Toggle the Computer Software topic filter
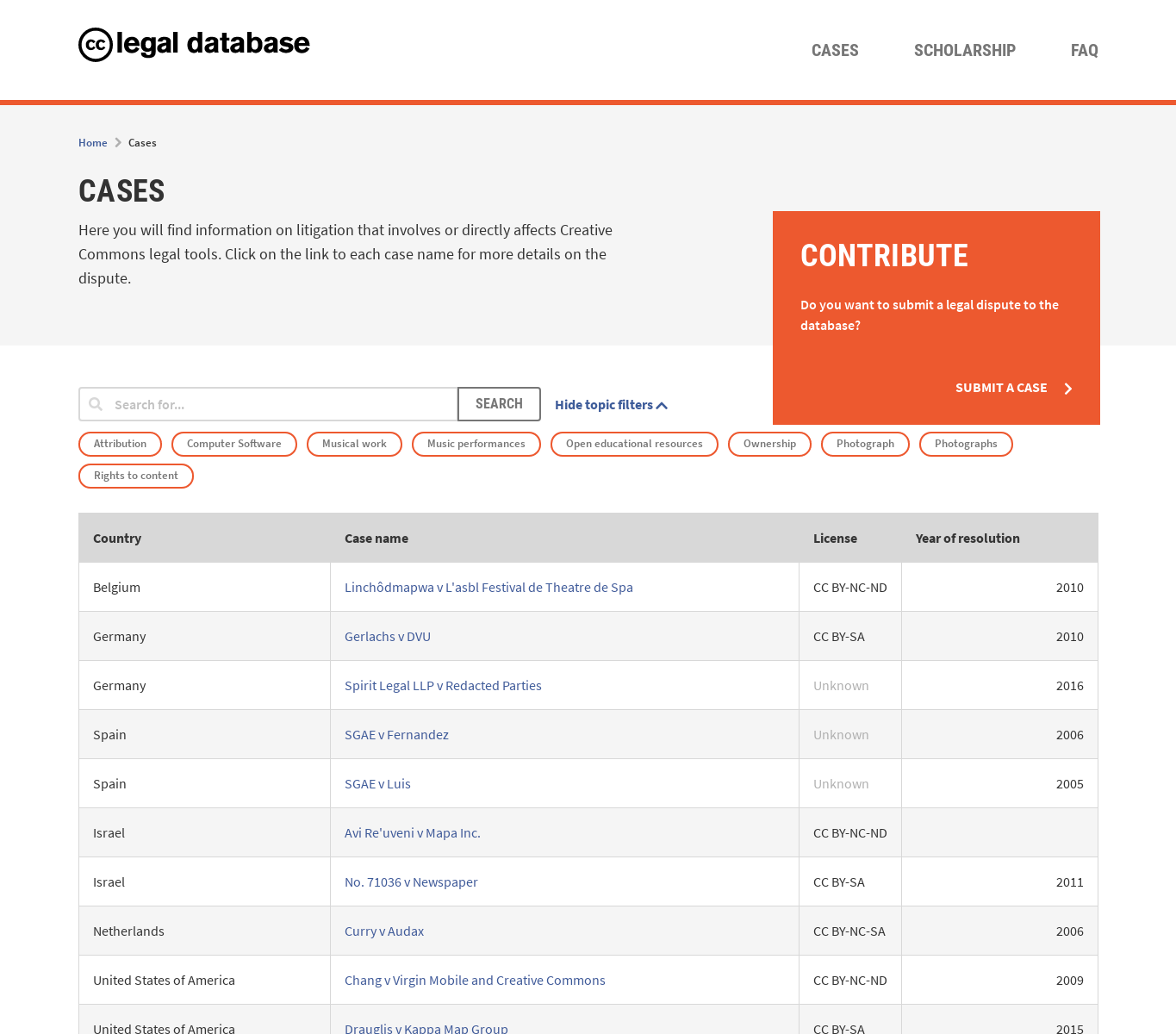This screenshot has height=1034, width=1176. point(233,444)
